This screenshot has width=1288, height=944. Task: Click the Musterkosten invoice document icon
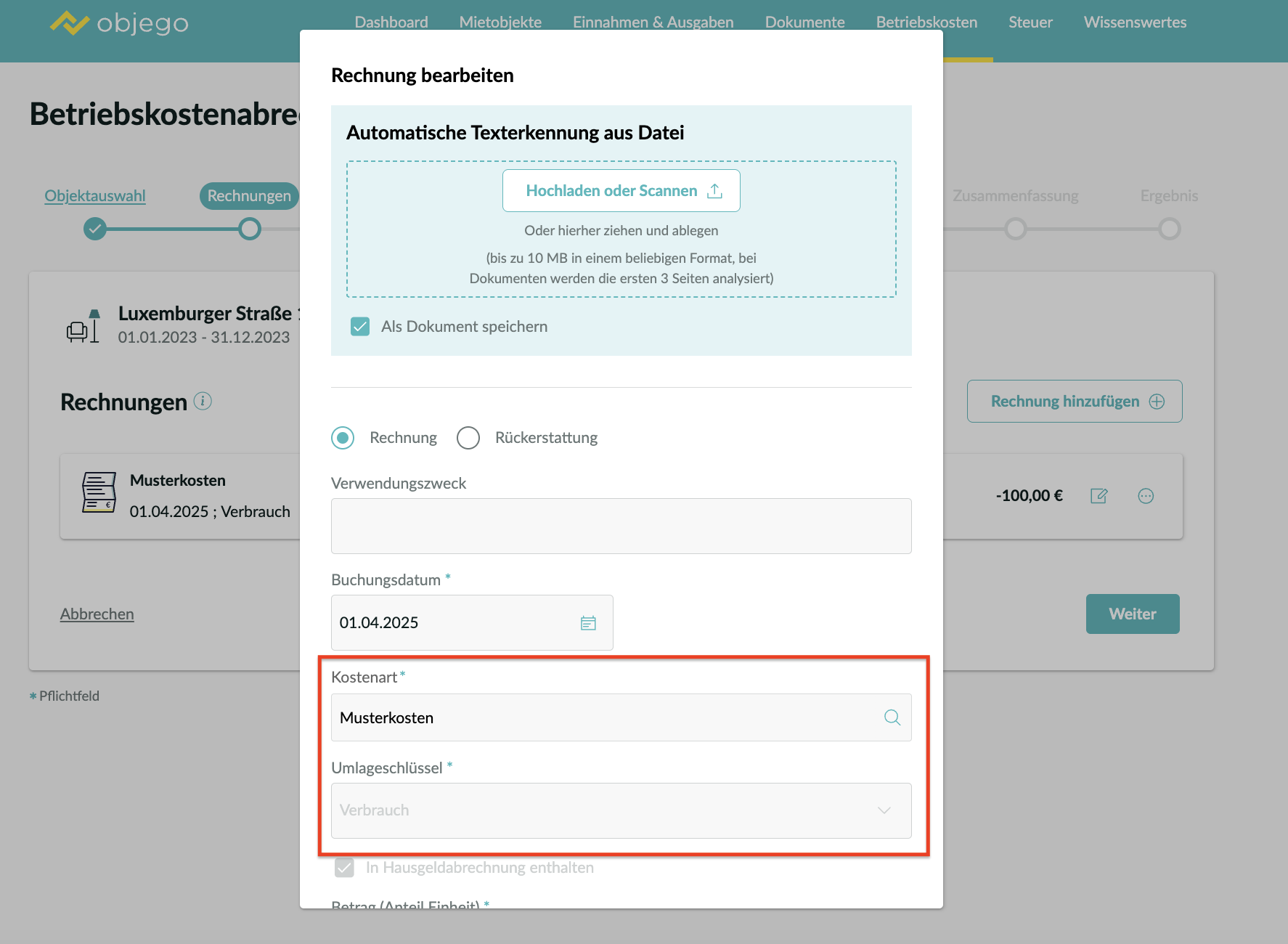pos(99,492)
